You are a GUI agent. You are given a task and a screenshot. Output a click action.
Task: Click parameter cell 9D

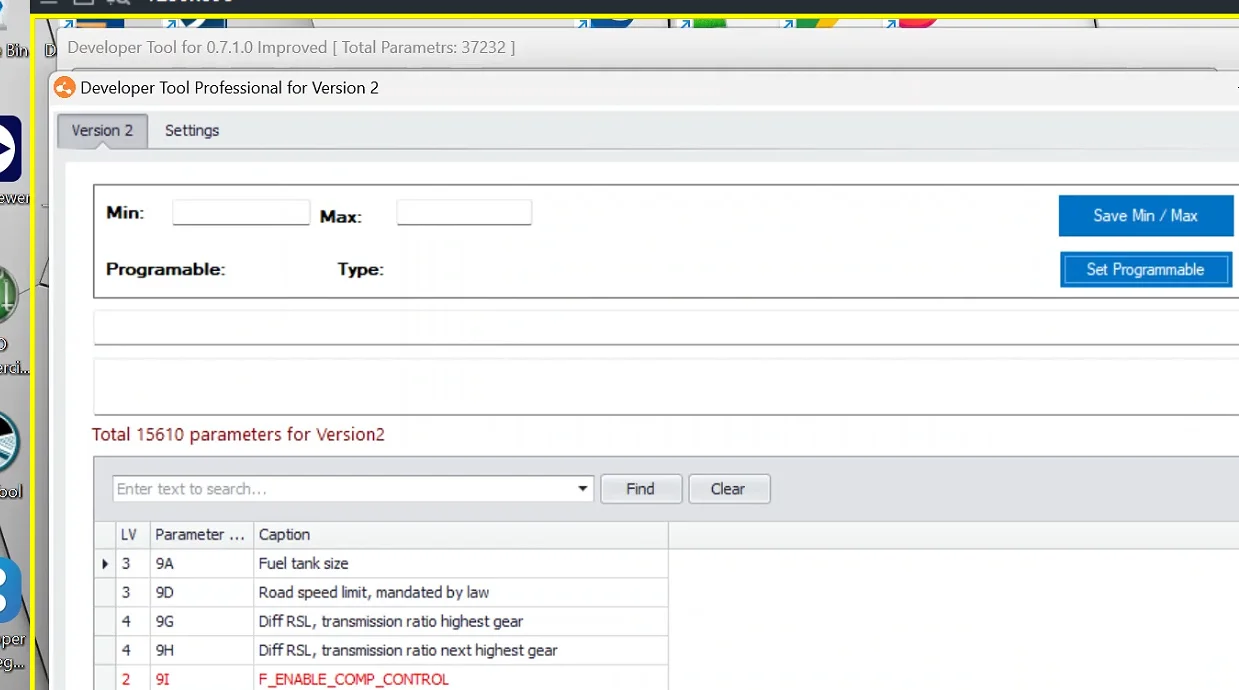click(x=201, y=592)
